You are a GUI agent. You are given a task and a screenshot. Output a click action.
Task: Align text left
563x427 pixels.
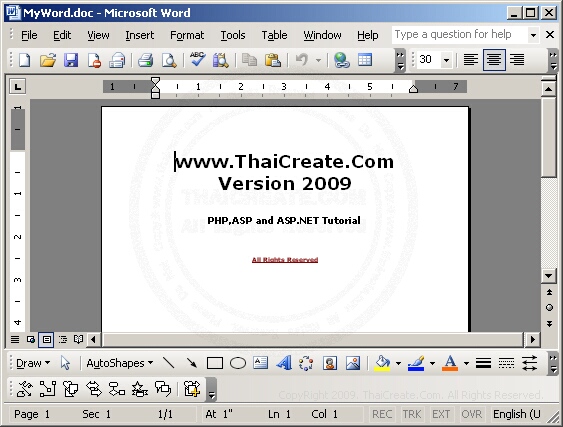(x=471, y=60)
